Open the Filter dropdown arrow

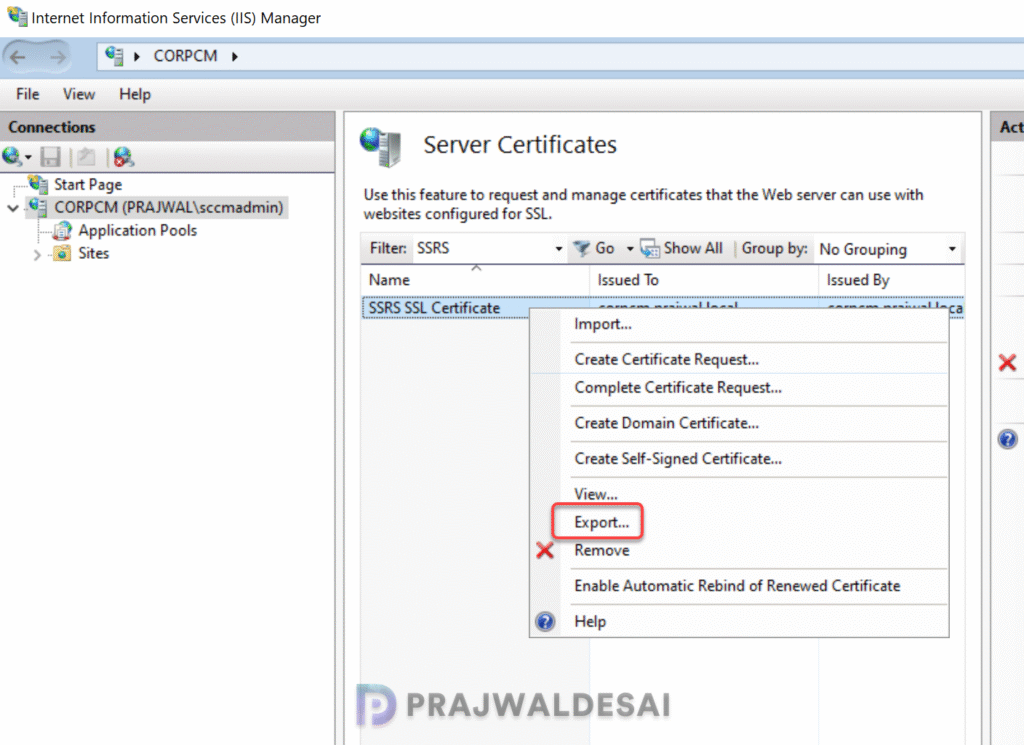tap(558, 249)
